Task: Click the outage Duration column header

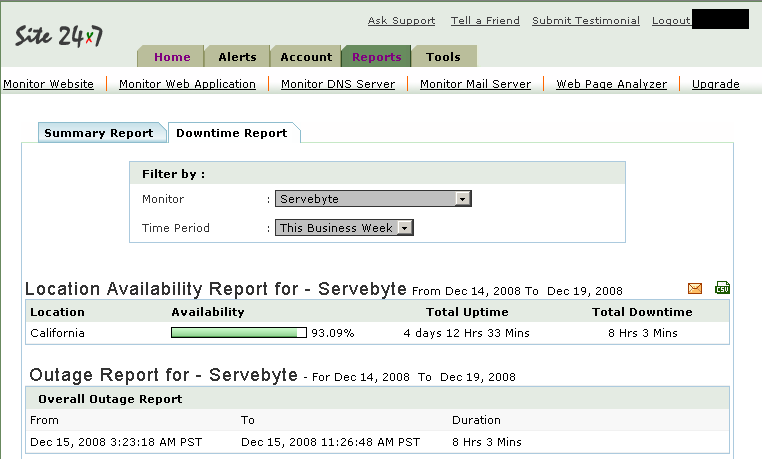Action: coord(476,420)
